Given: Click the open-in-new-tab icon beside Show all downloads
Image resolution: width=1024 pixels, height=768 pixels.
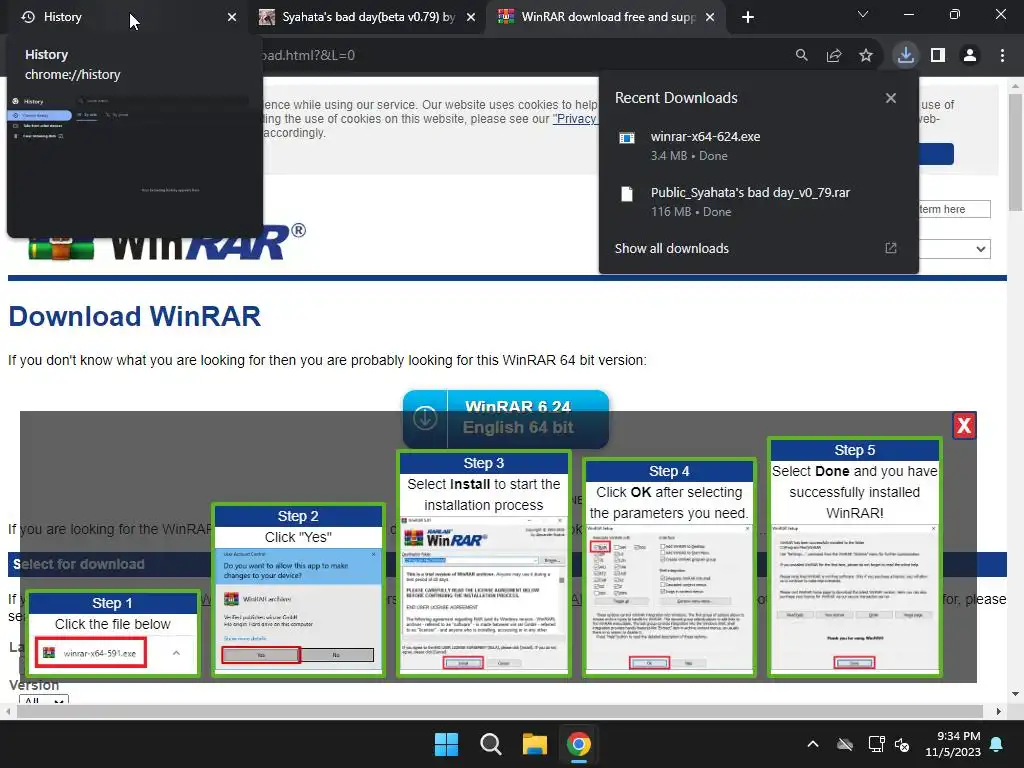Looking at the screenshot, I should (891, 248).
